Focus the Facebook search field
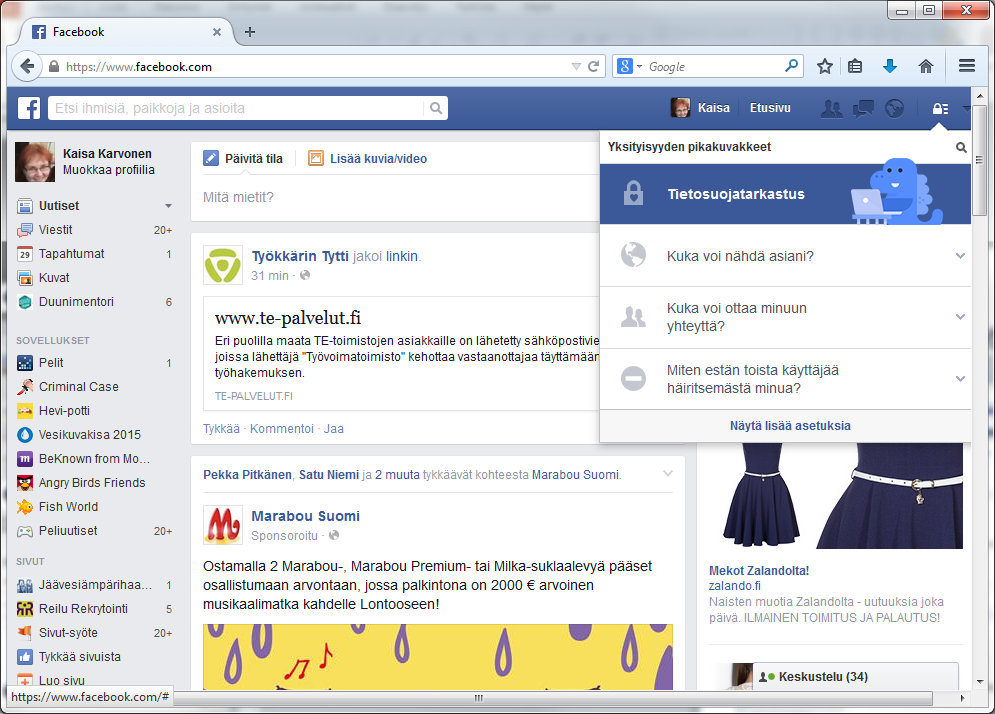995x714 pixels. coord(237,108)
